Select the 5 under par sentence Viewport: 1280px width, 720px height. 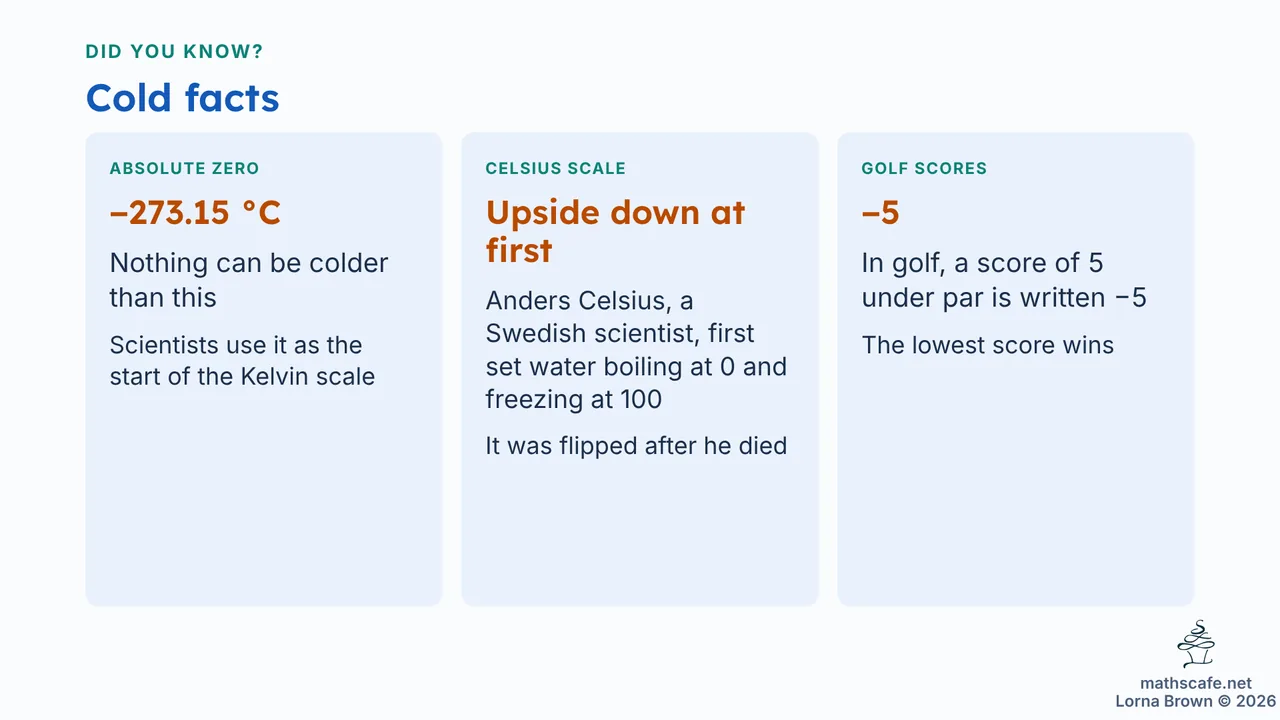click(x=1004, y=280)
